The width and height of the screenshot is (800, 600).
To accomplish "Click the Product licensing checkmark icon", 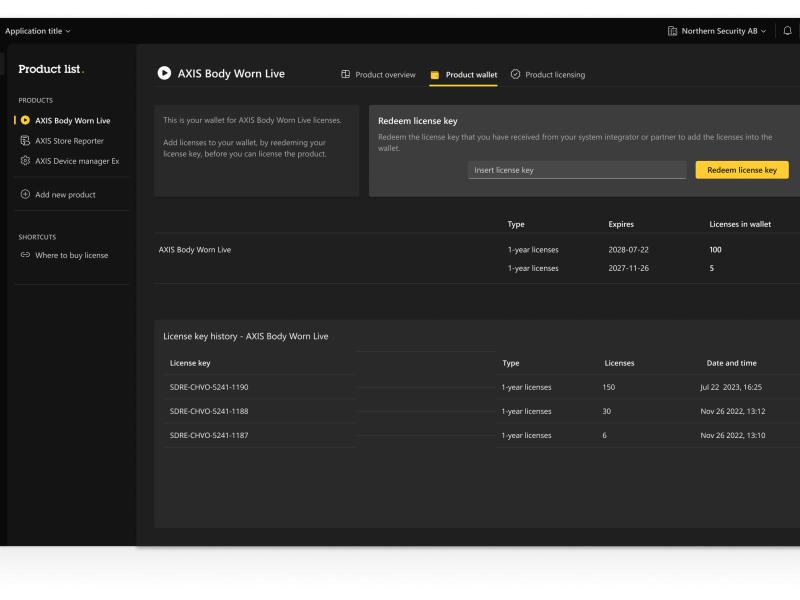I will tap(515, 74).
